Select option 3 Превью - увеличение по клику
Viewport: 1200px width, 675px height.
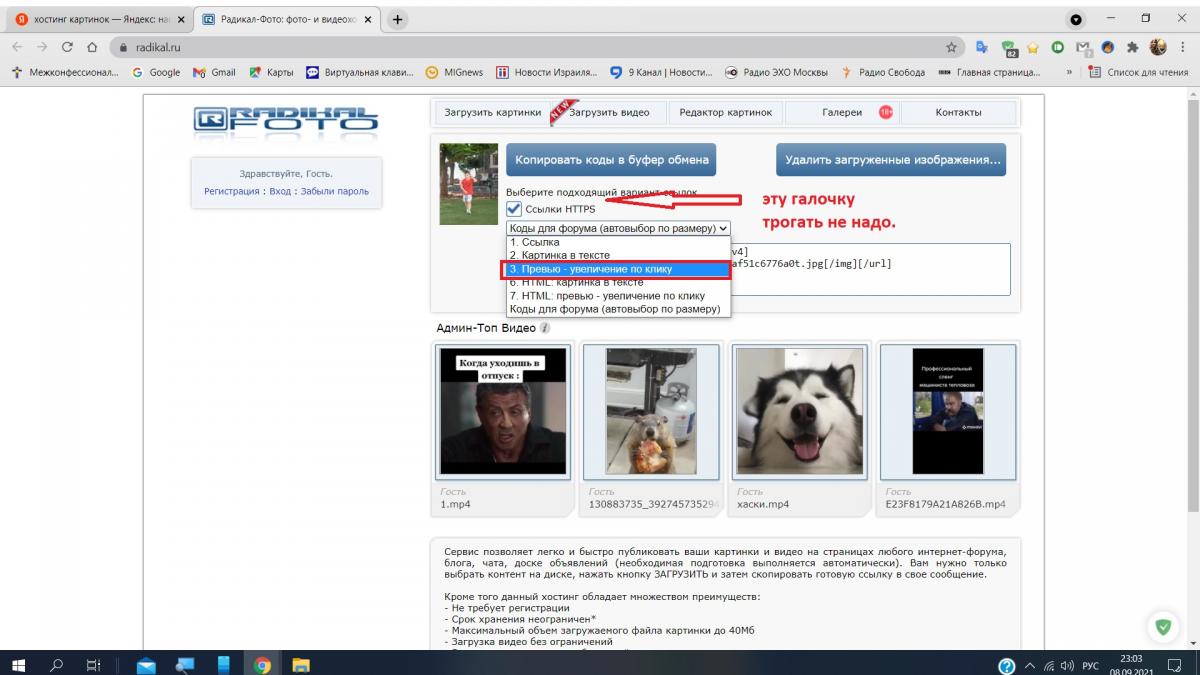[x=617, y=269]
